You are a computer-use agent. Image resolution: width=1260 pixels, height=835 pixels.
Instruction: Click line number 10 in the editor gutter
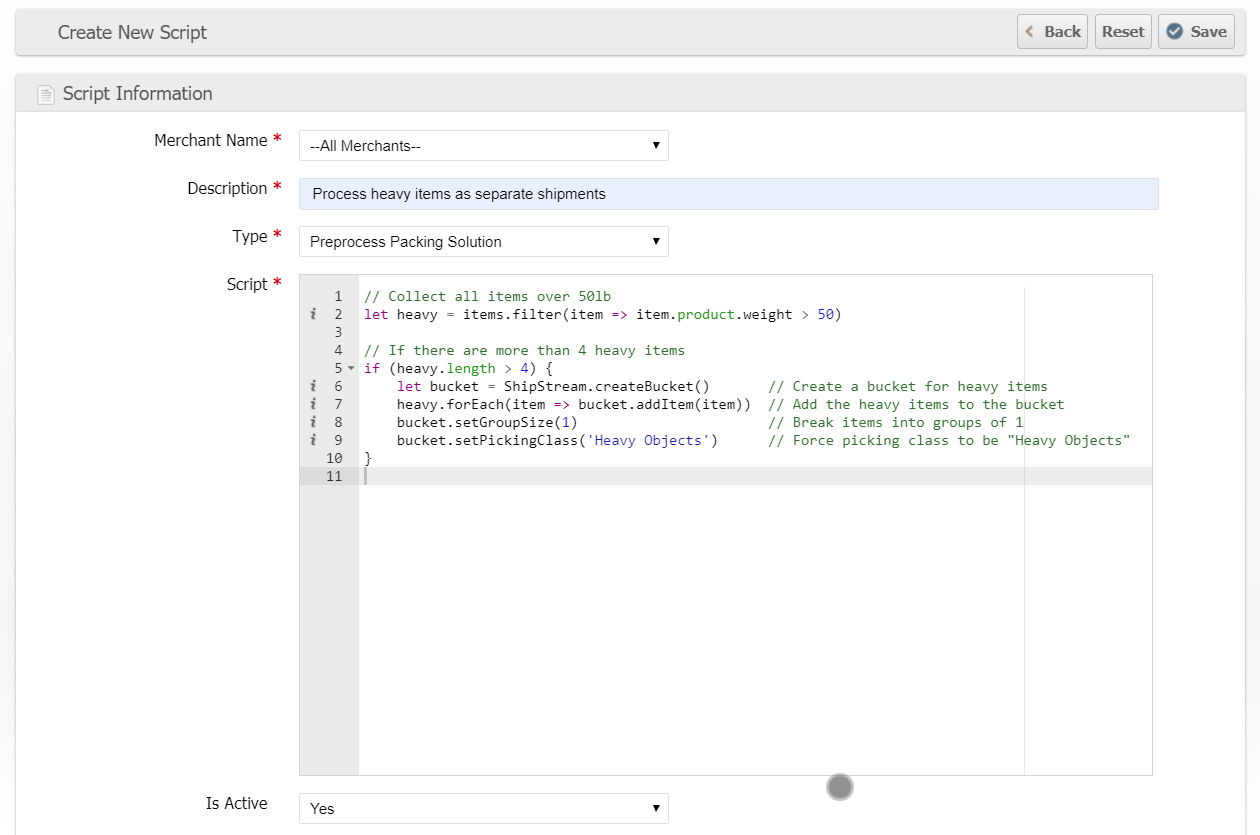pyautogui.click(x=334, y=458)
